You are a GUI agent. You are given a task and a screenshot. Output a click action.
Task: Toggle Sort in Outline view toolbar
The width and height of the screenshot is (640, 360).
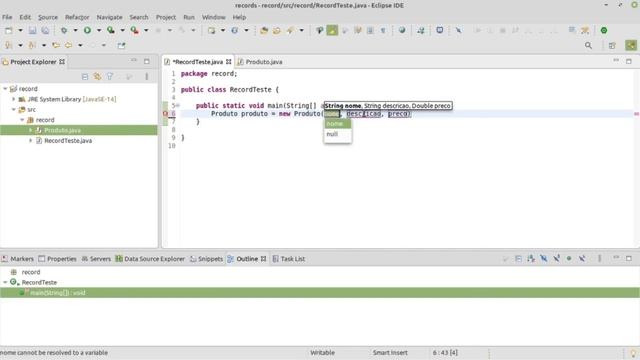pos(531,259)
